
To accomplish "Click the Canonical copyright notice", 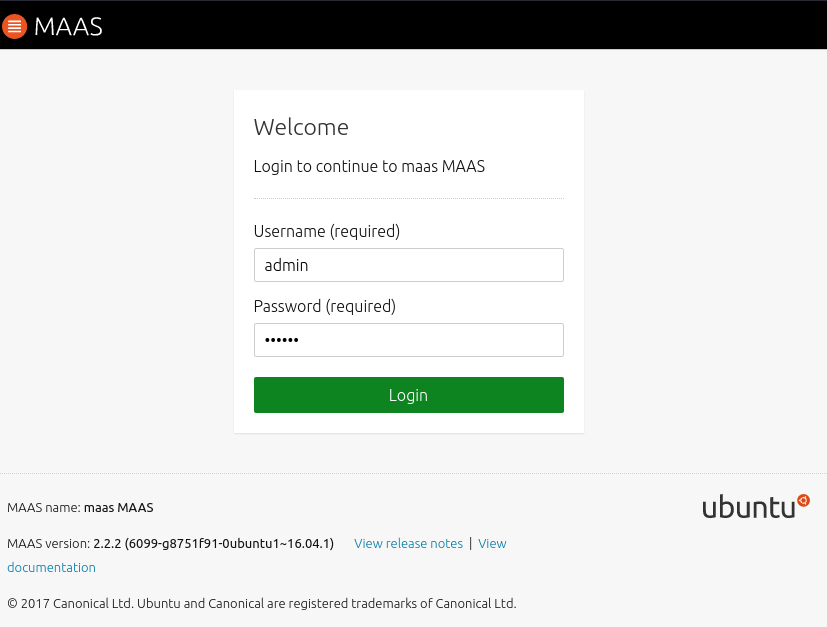I will click(x=261, y=603).
